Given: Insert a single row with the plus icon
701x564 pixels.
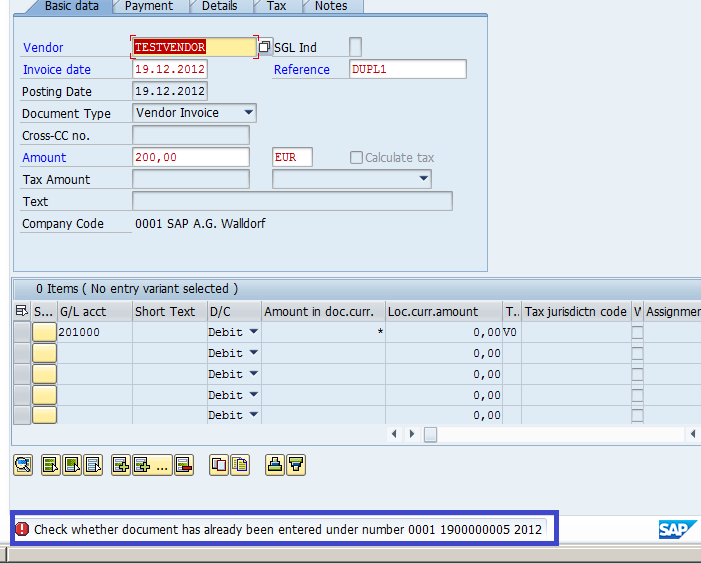Looking at the screenshot, I should click(x=121, y=465).
